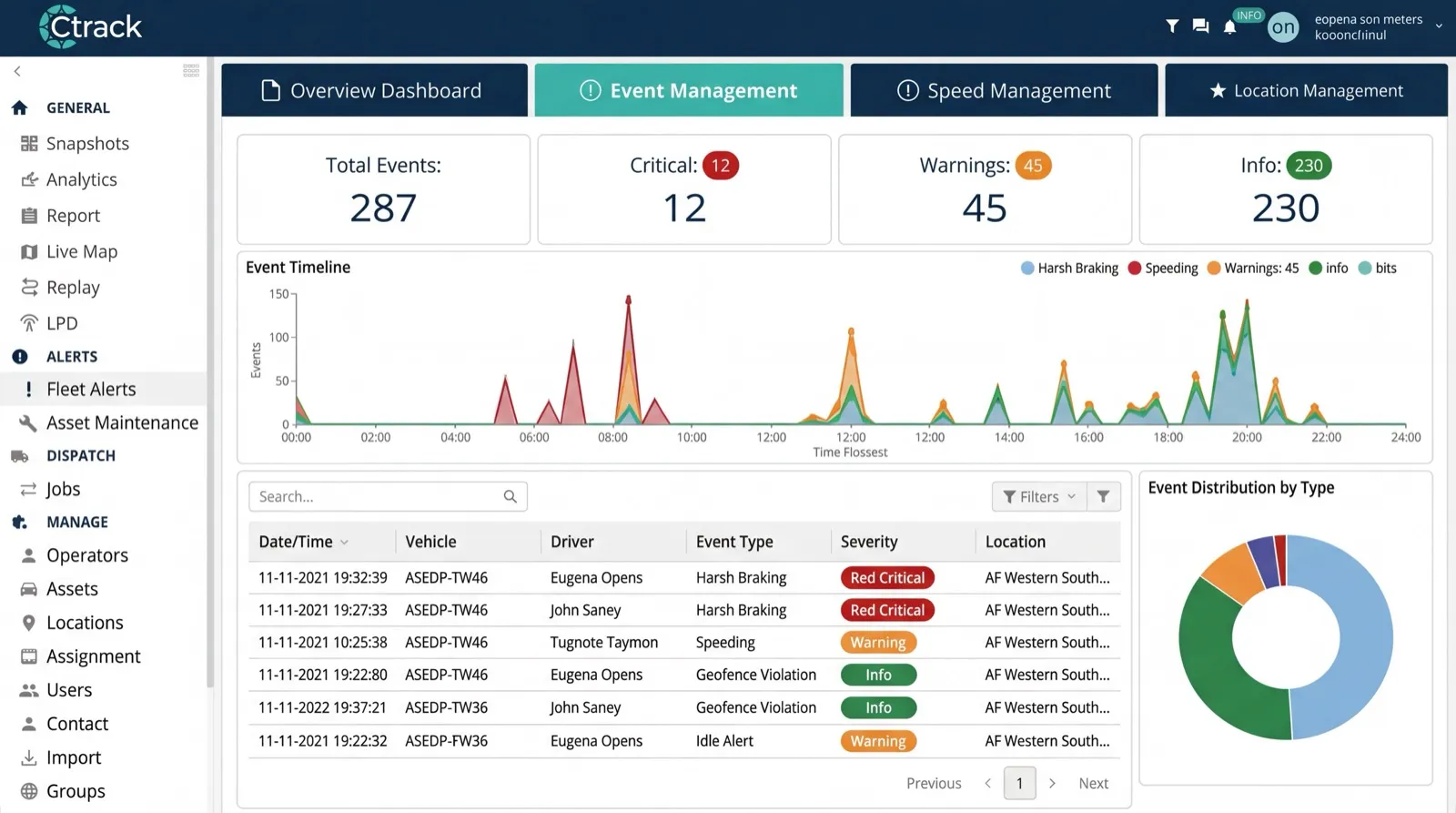Open the Filters dropdown
This screenshot has width=1456, height=813.
[1039, 496]
